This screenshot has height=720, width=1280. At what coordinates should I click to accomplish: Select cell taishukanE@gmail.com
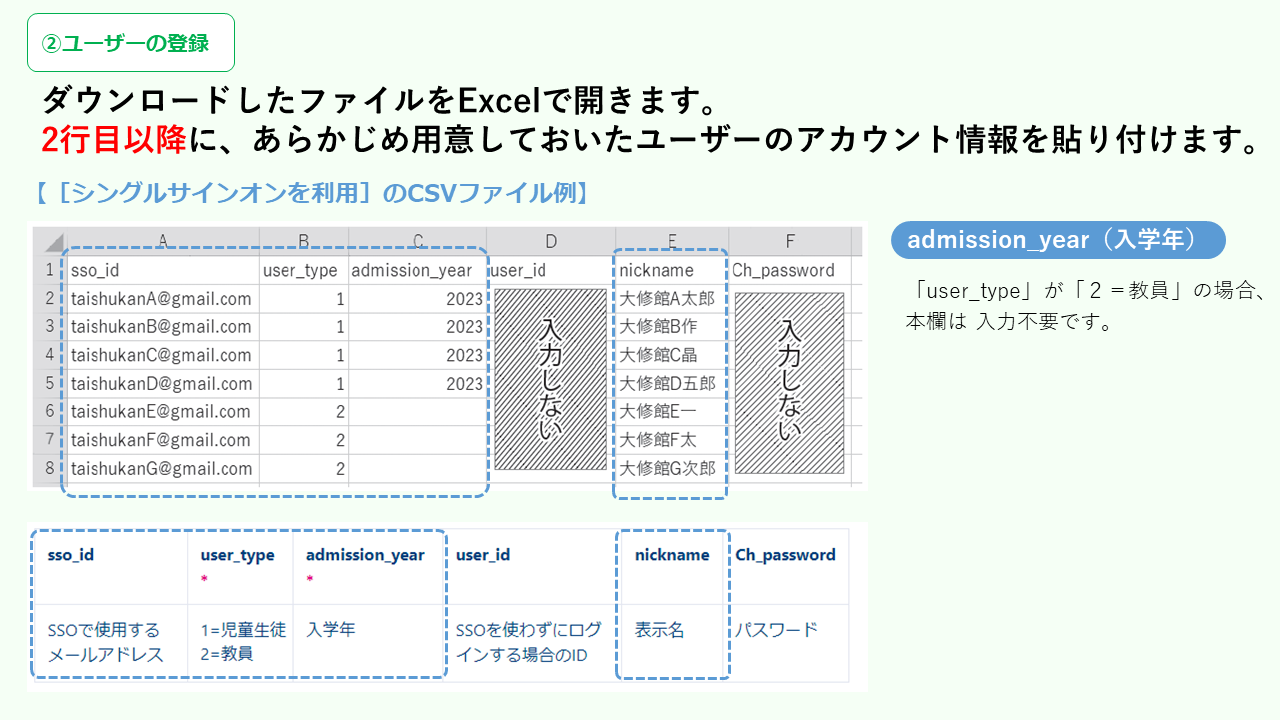163,411
